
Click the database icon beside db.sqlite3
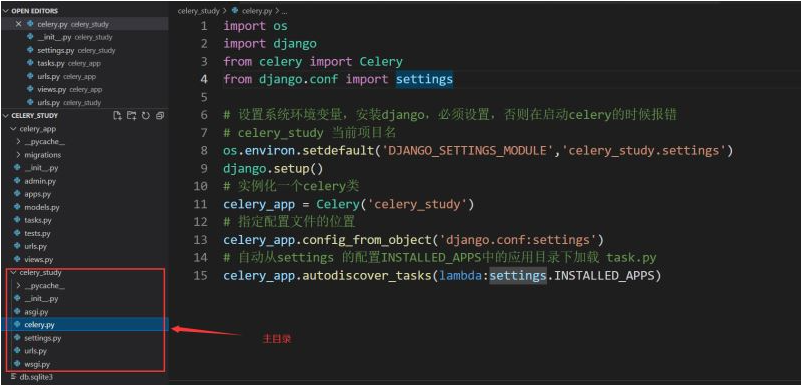tap(13, 377)
